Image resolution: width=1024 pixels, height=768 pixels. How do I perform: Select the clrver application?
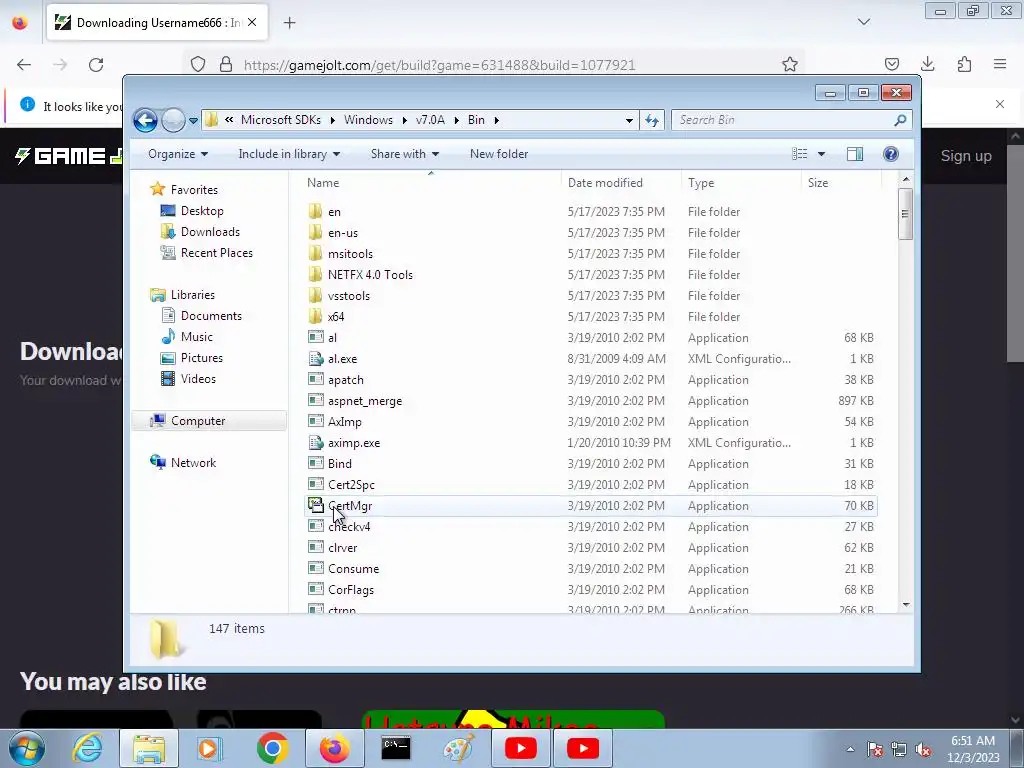[x=342, y=548]
